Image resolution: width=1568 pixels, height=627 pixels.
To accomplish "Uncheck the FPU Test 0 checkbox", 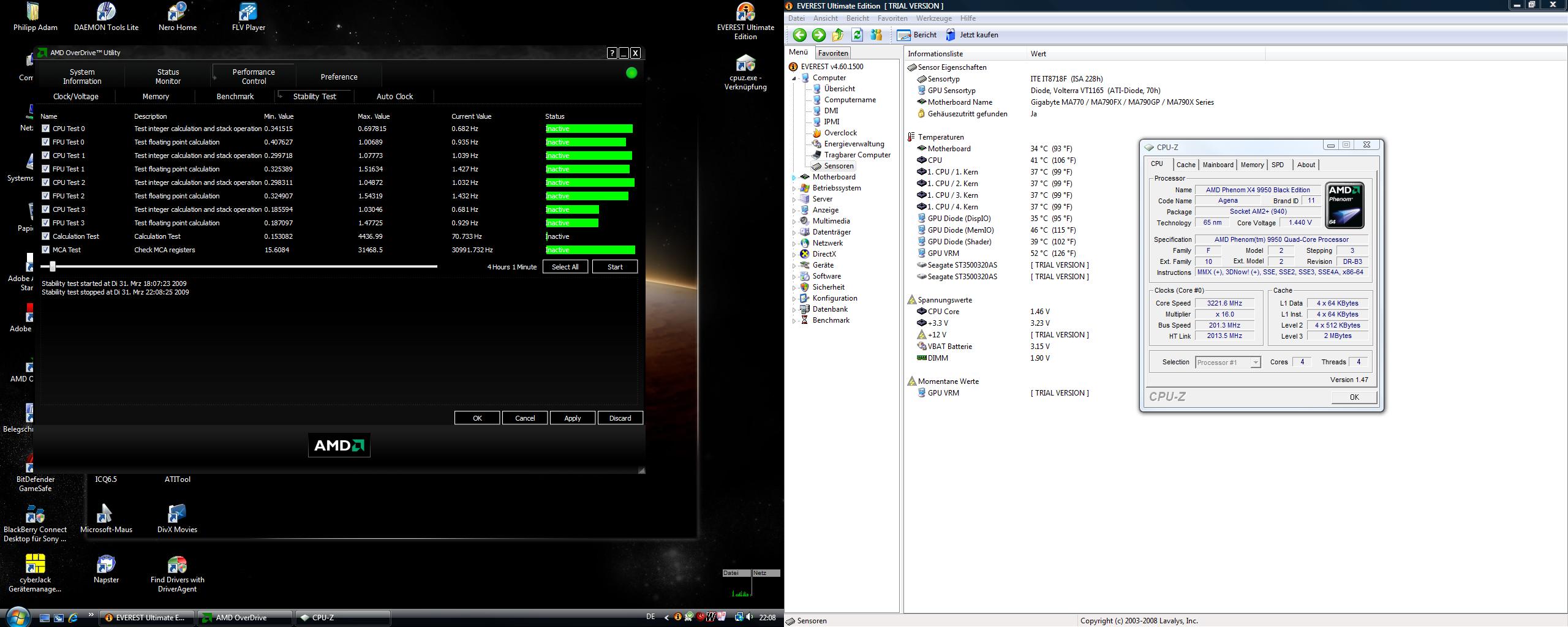I will [45, 142].
